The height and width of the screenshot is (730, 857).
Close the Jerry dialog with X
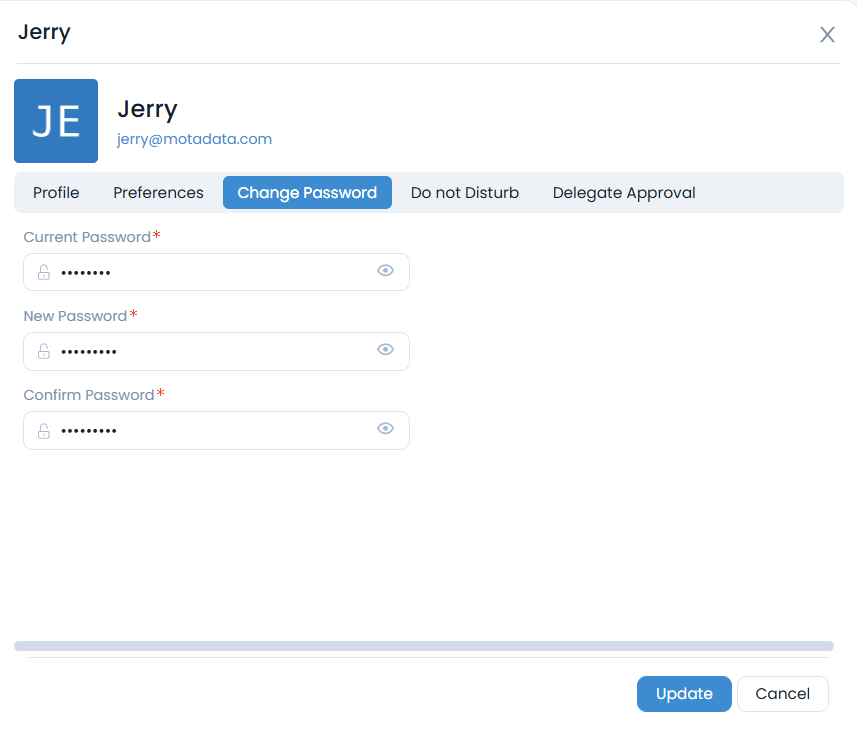(827, 35)
